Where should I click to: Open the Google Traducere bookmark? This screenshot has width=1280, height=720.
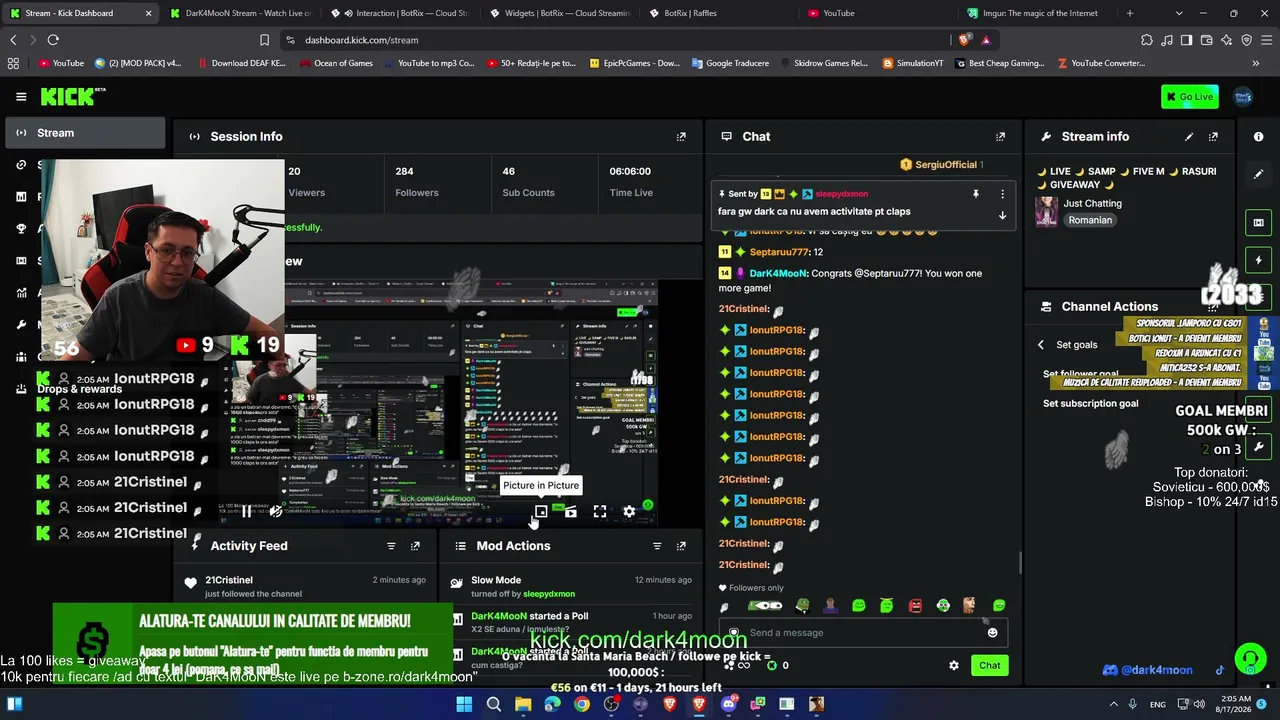point(729,63)
